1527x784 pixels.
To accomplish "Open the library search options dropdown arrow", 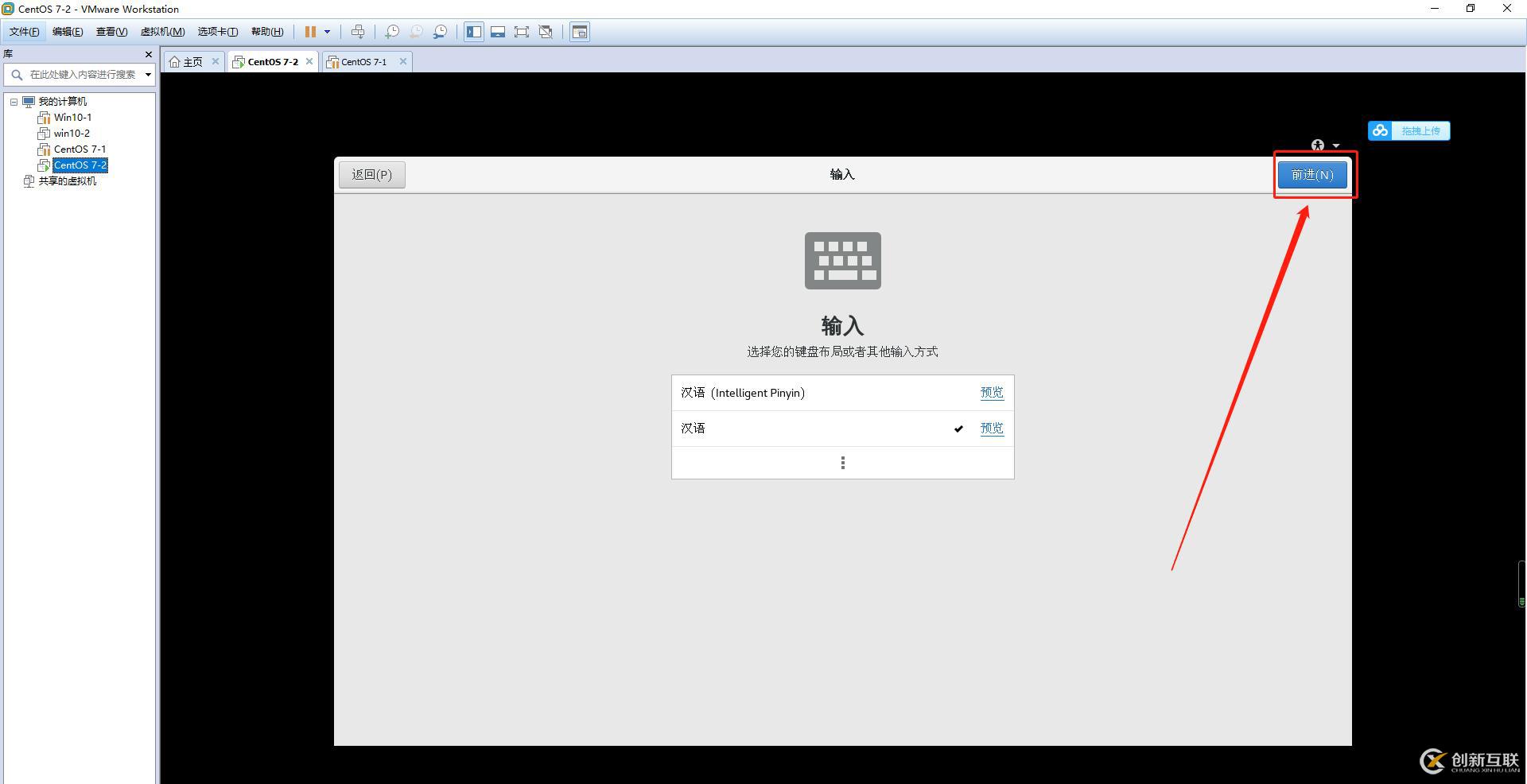I will click(x=148, y=75).
